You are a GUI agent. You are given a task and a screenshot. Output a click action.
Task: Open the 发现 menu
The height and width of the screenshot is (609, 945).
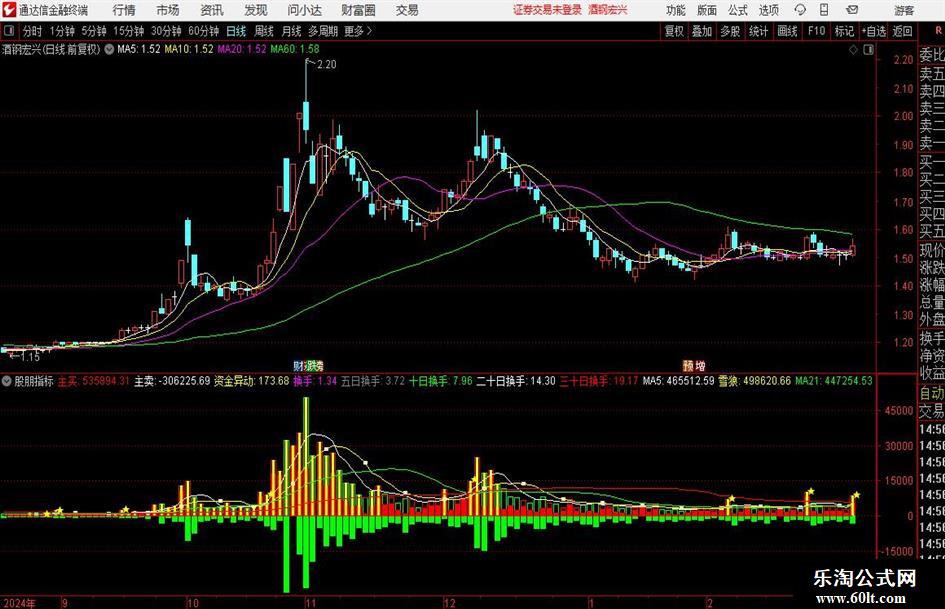pyautogui.click(x=256, y=10)
